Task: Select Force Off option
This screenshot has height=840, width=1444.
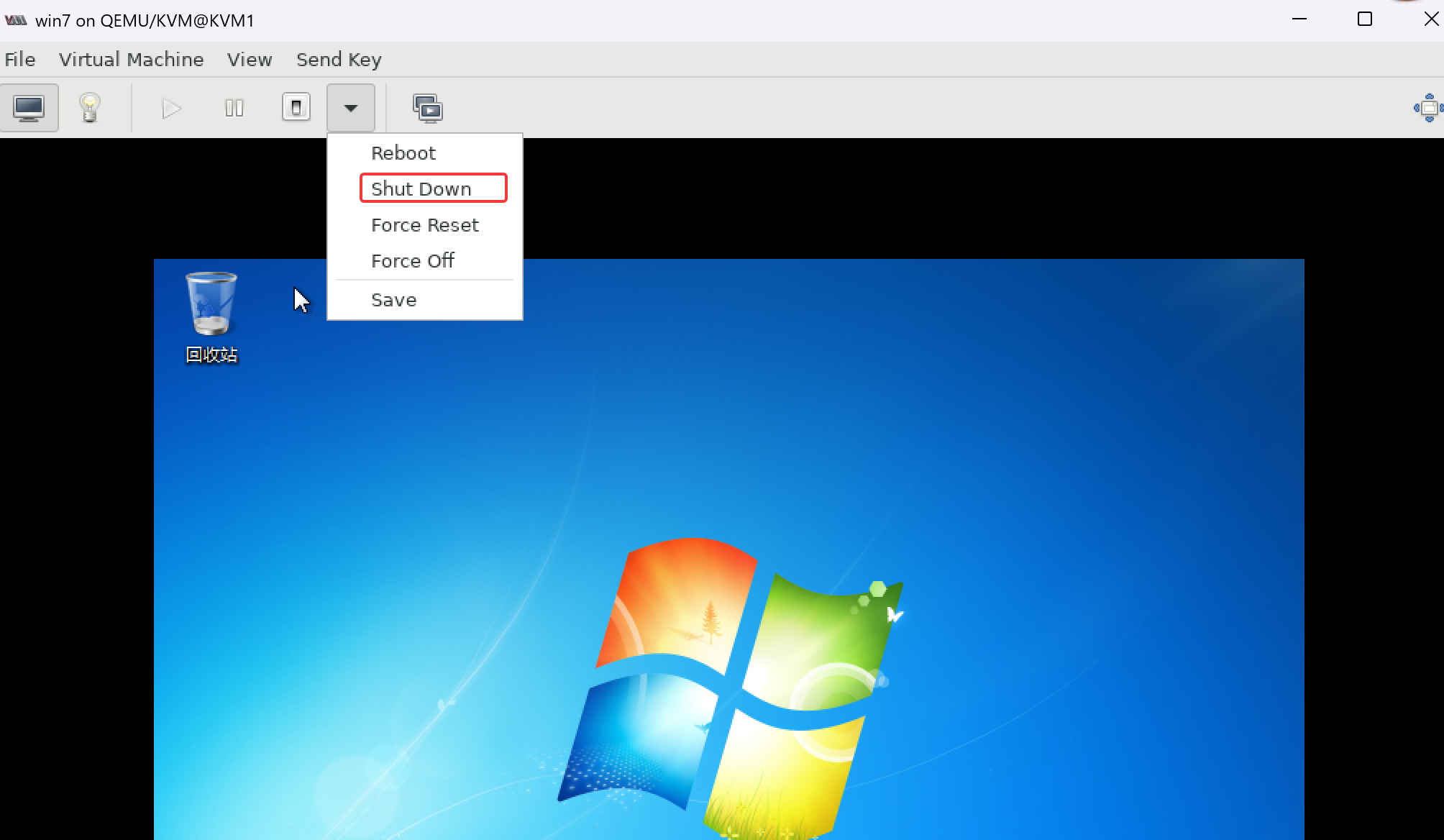Action: [425, 261]
